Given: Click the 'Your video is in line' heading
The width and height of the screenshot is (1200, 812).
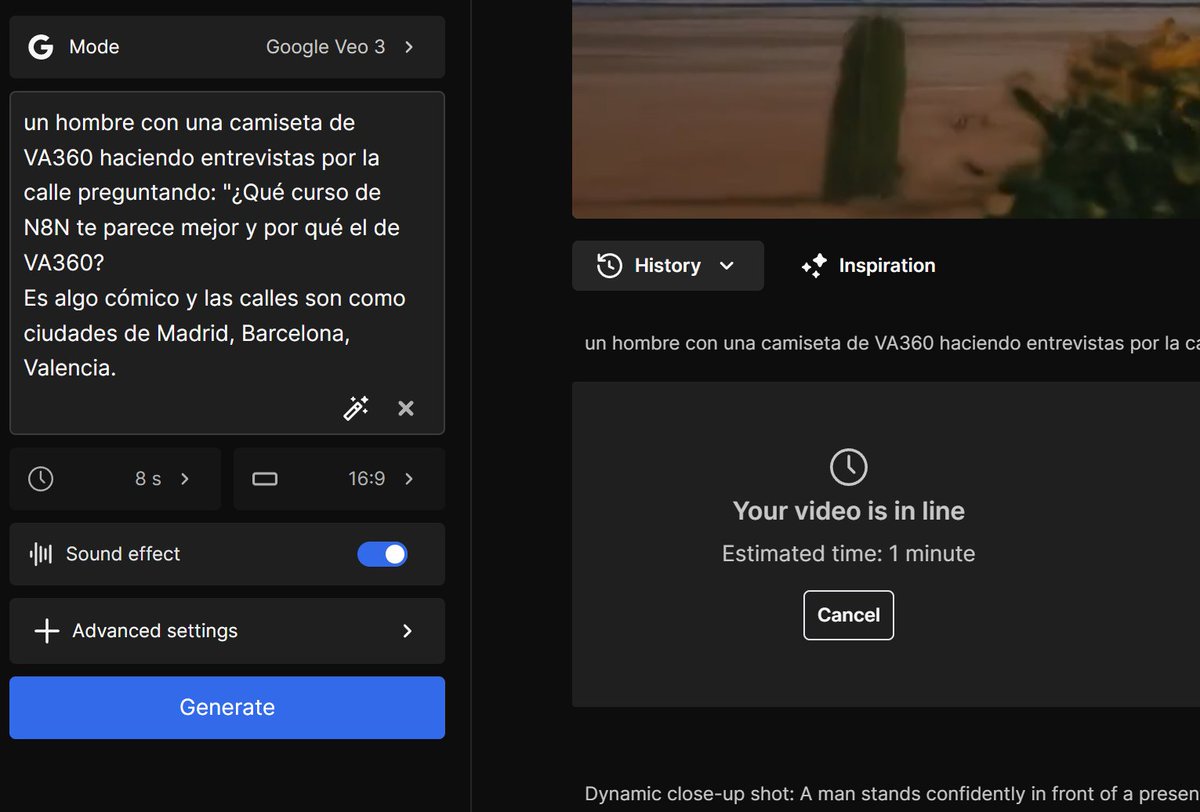Looking at the screenshot, I should (848, 511).
